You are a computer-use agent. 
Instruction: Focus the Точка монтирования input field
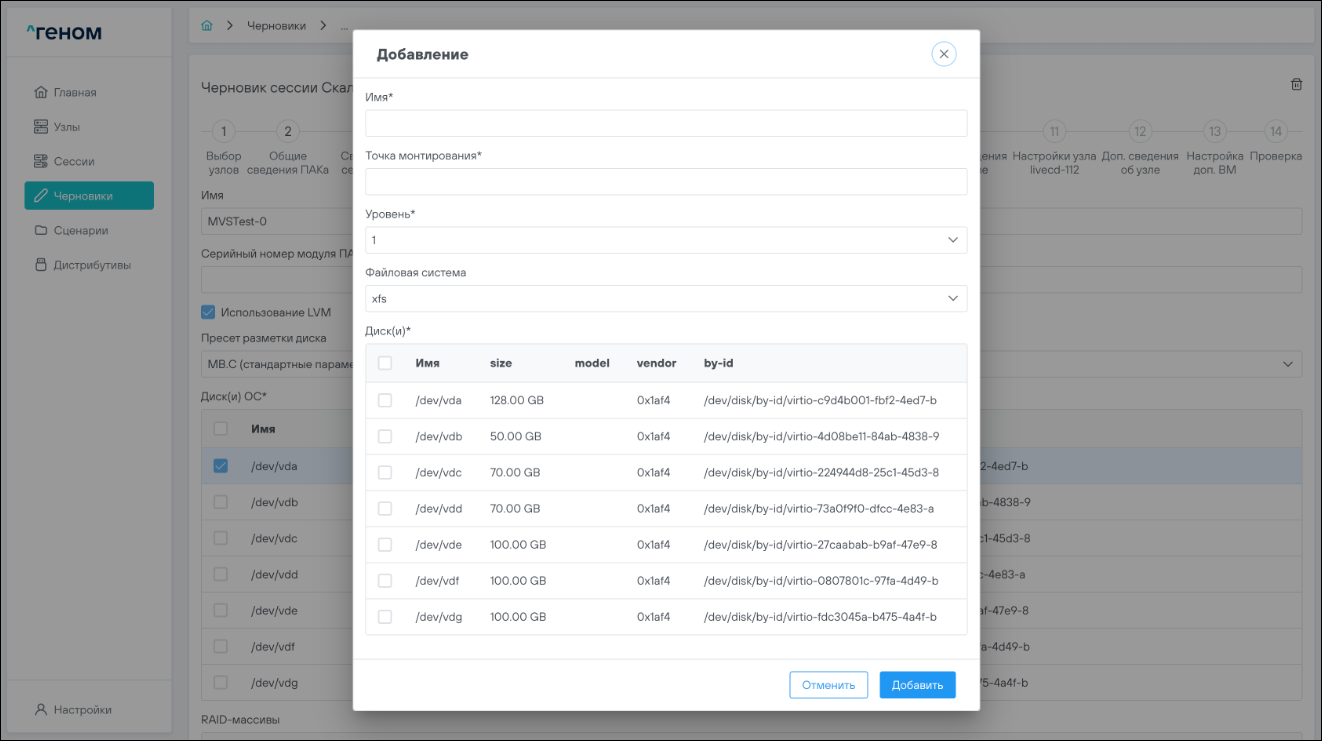[x=666, y=182]
